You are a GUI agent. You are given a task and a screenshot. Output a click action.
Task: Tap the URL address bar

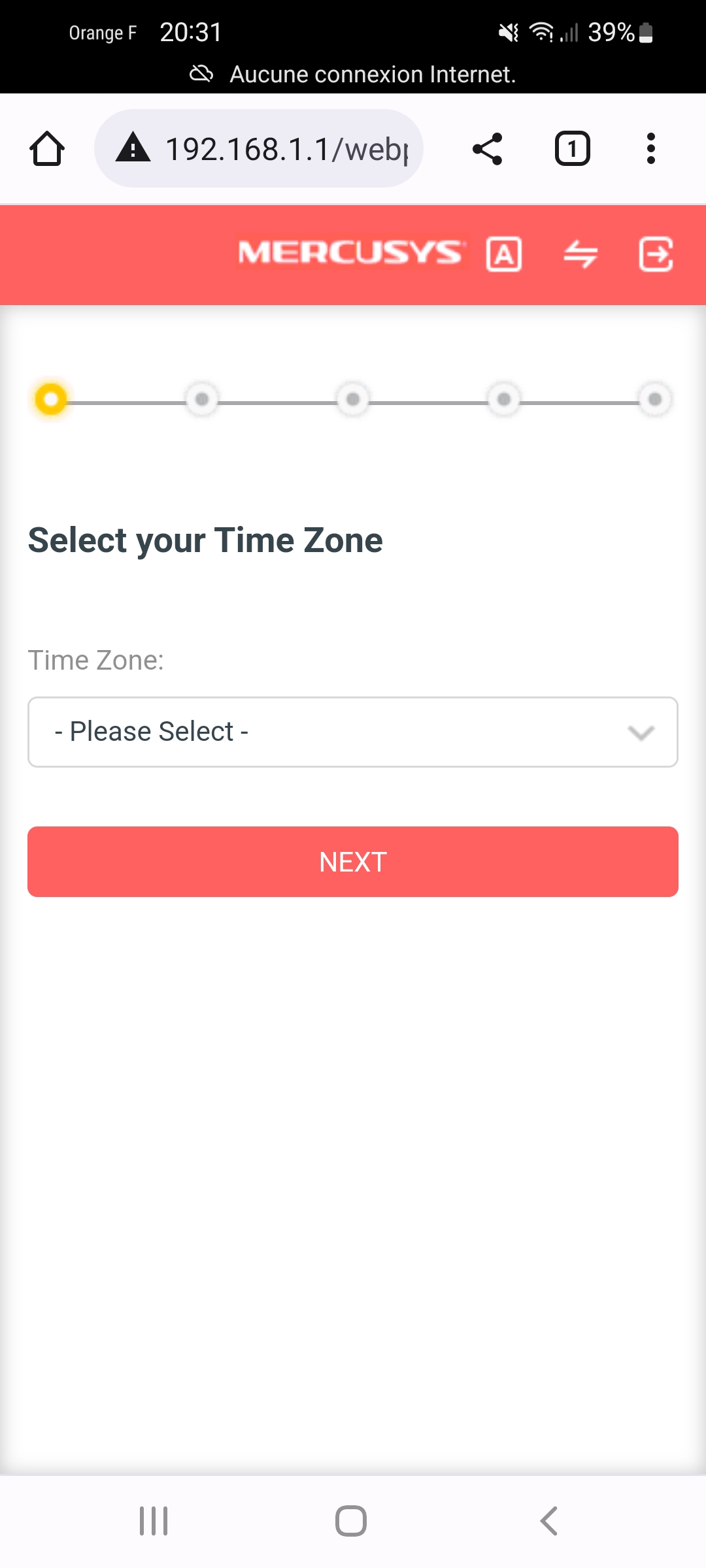click(x=286, y=149)
